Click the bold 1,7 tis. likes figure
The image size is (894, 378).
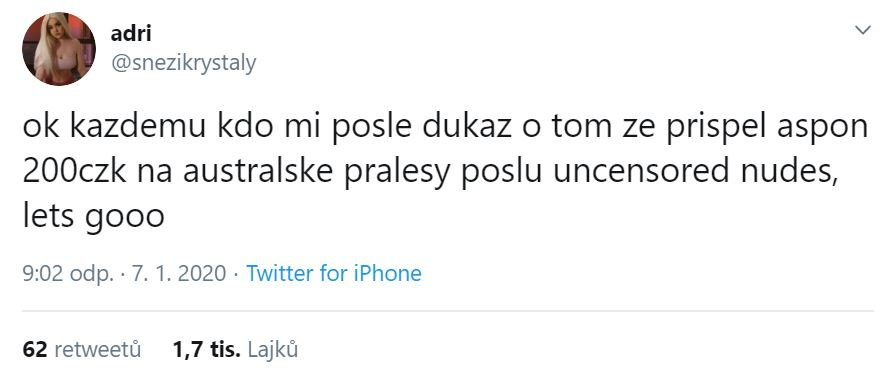coord(207,350)
